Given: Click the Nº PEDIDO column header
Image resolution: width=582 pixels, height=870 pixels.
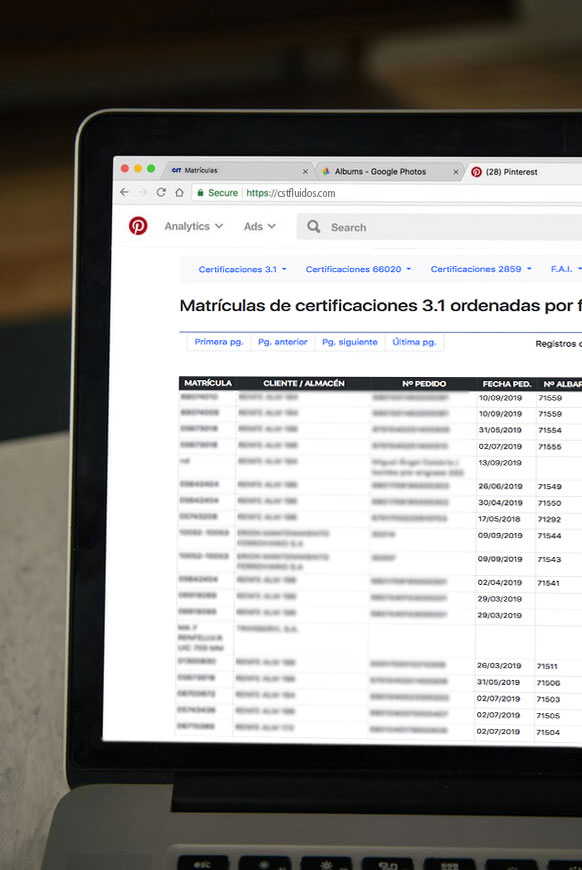Looking at the screenshot, I should pyautogui.click(x=424, y=384).
